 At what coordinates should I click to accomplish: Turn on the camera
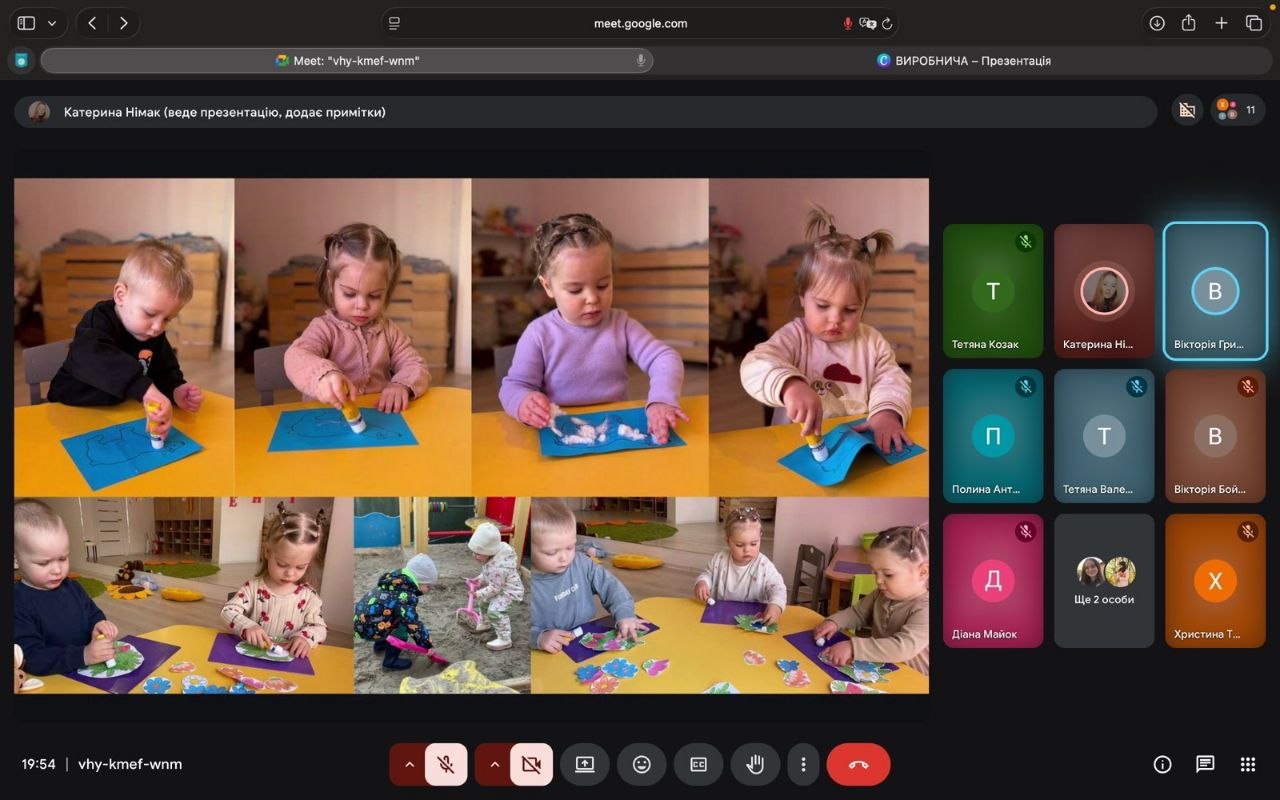[x=531, y=764]
